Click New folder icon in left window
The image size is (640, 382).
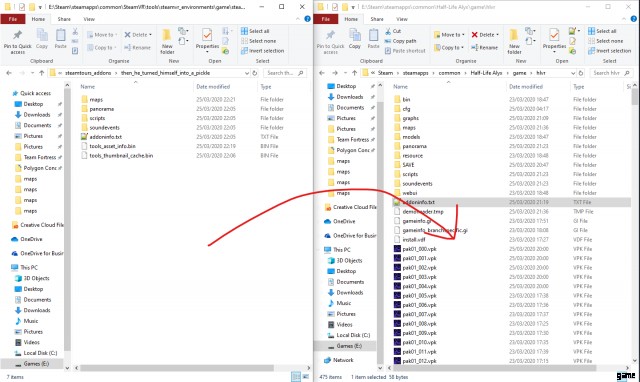pyautogui.click(x=167, y=41)
